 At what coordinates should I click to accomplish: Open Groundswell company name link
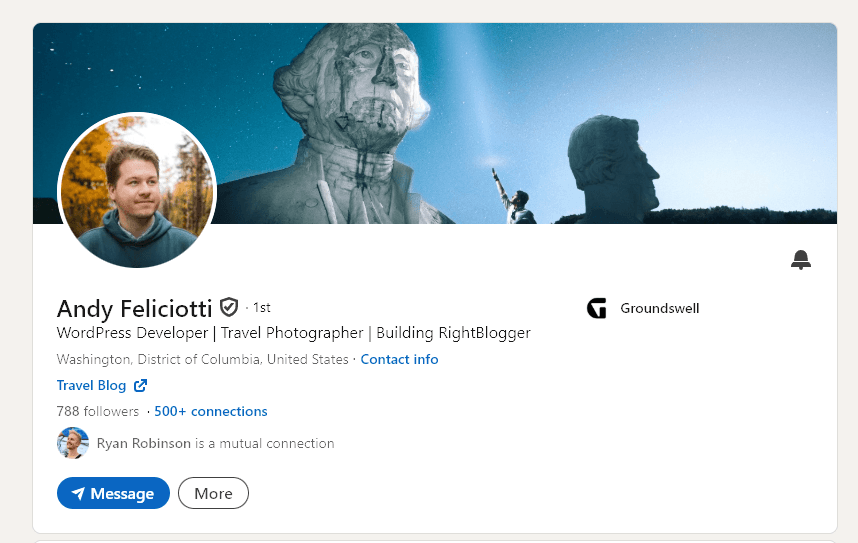659,308
